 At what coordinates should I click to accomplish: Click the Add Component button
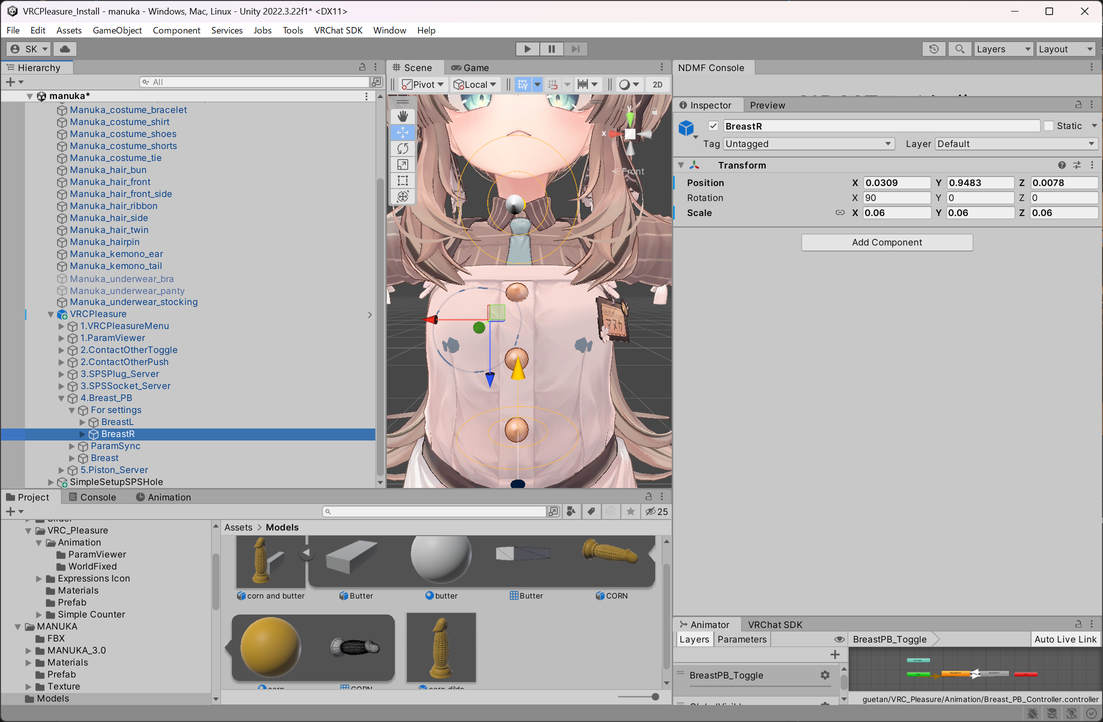(x=887, y=242)
